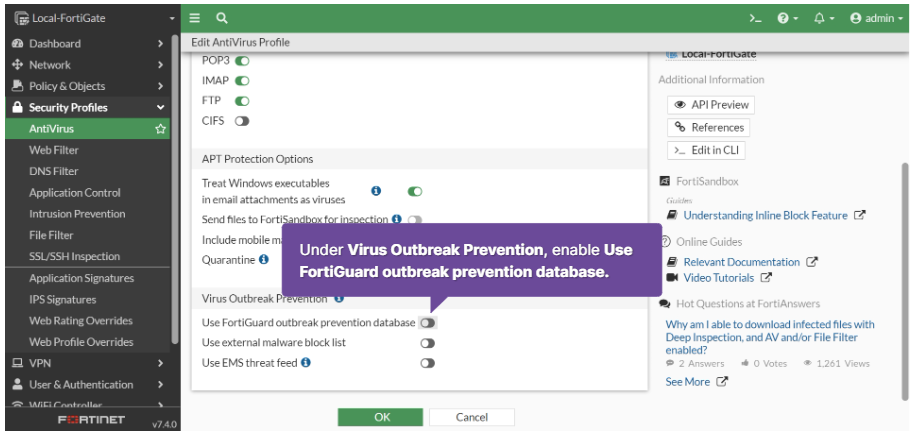Viewport: 915px width, 439px height.
Task: Click the OK button
Action: pos(380,417)
